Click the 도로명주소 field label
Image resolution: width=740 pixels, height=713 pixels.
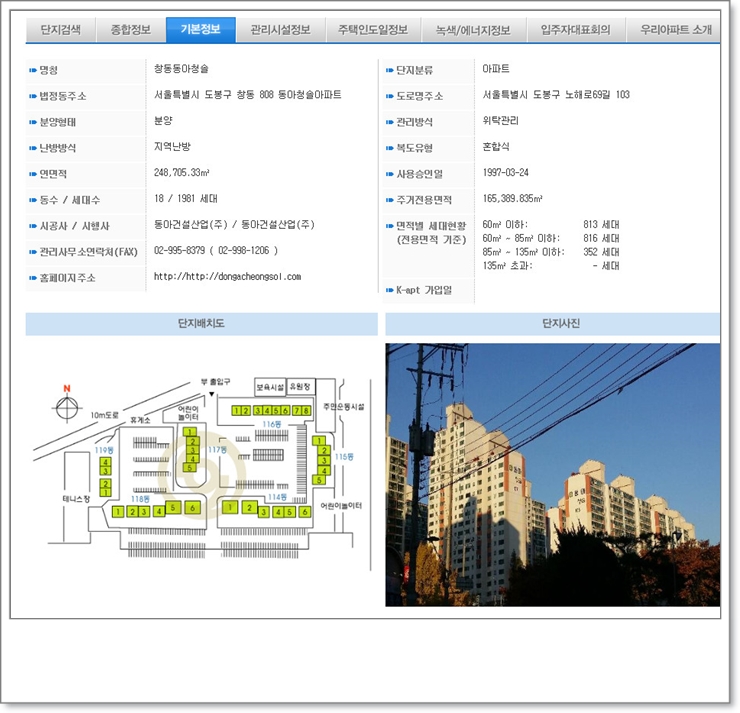click(x=420, y=96)
